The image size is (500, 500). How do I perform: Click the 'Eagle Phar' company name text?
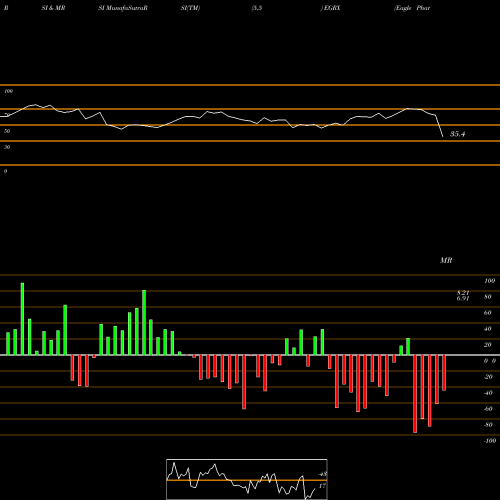[x=412, y=8]
